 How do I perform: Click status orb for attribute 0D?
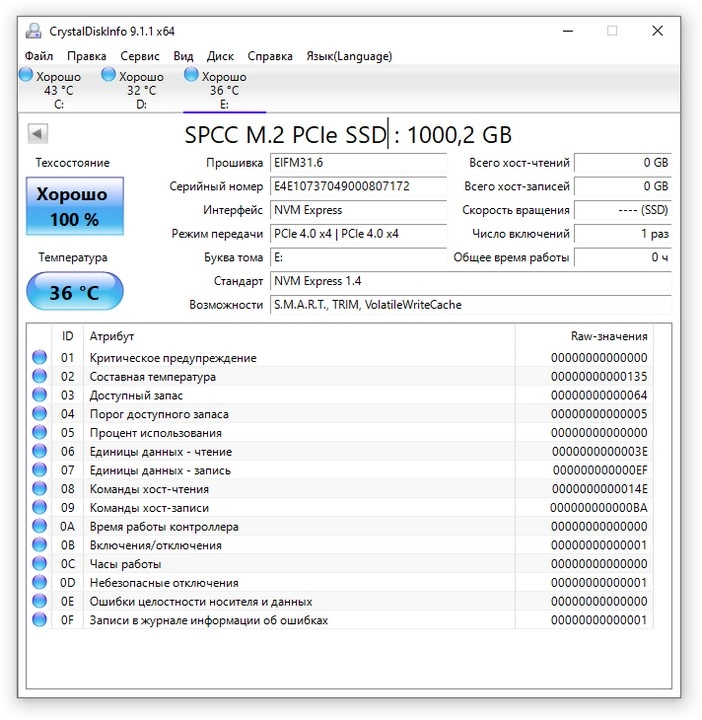[x=39, y=582]
